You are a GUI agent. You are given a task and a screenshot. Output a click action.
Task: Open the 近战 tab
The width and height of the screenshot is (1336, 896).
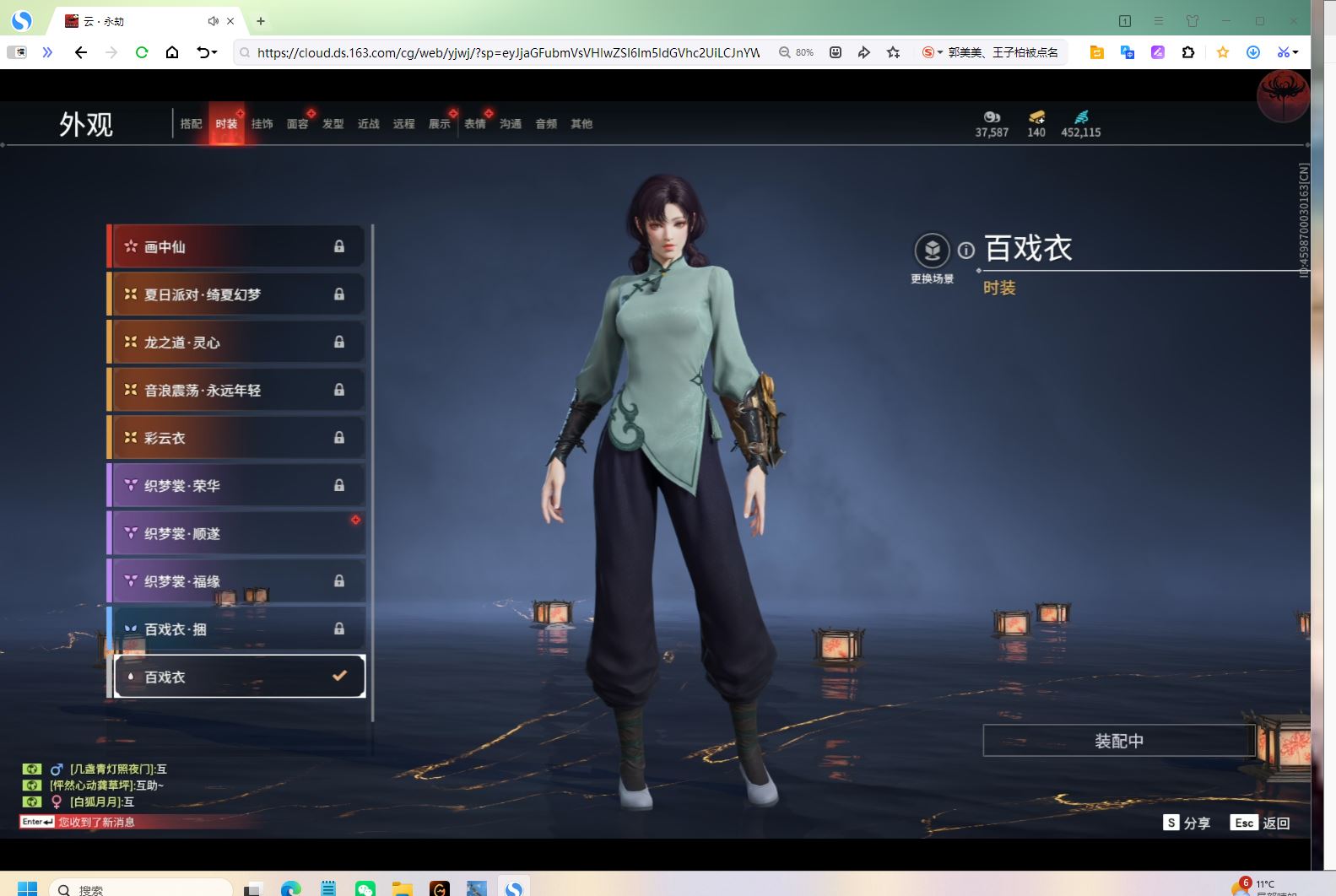368,124
